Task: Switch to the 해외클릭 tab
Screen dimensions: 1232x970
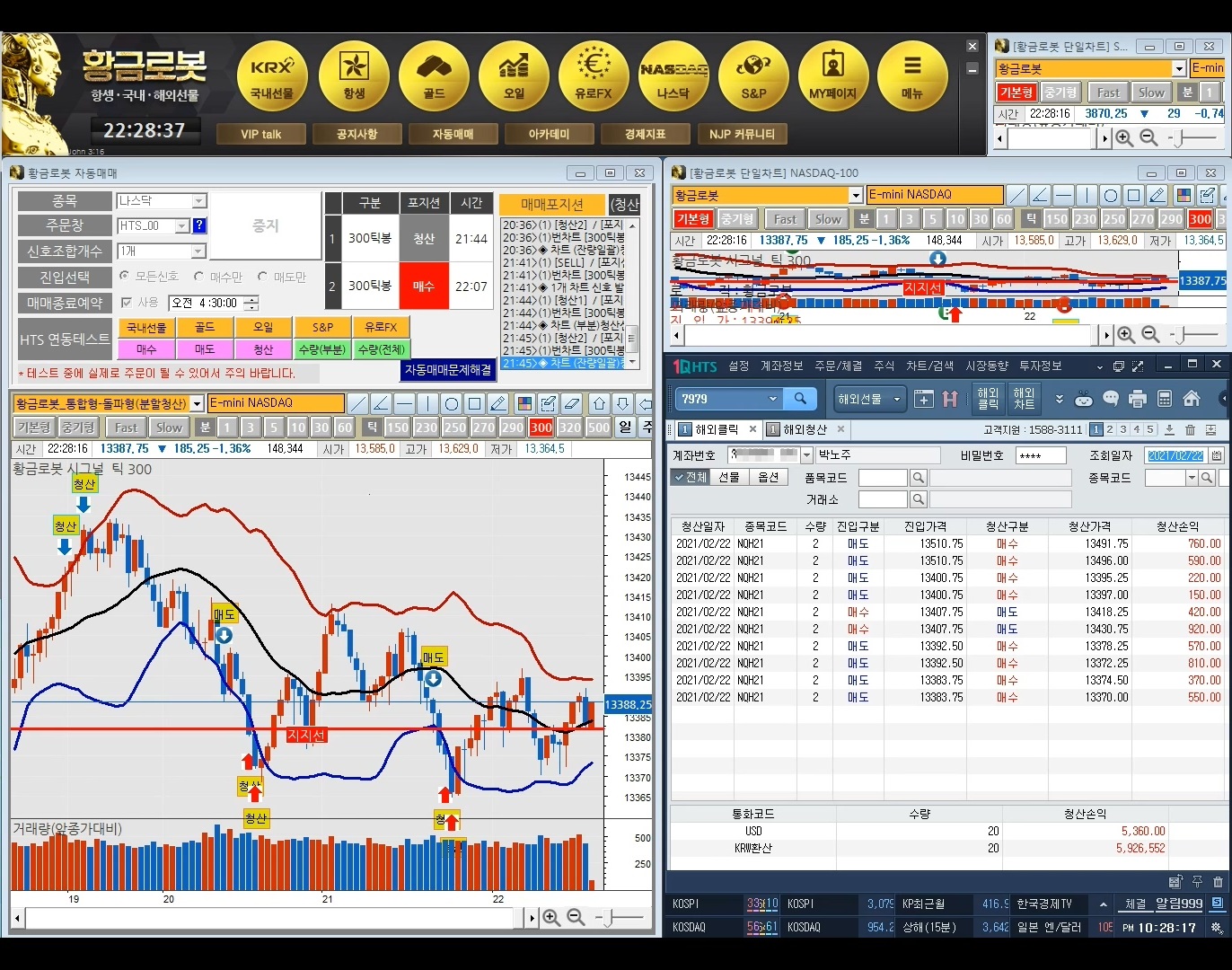Action: click(717, 429)
